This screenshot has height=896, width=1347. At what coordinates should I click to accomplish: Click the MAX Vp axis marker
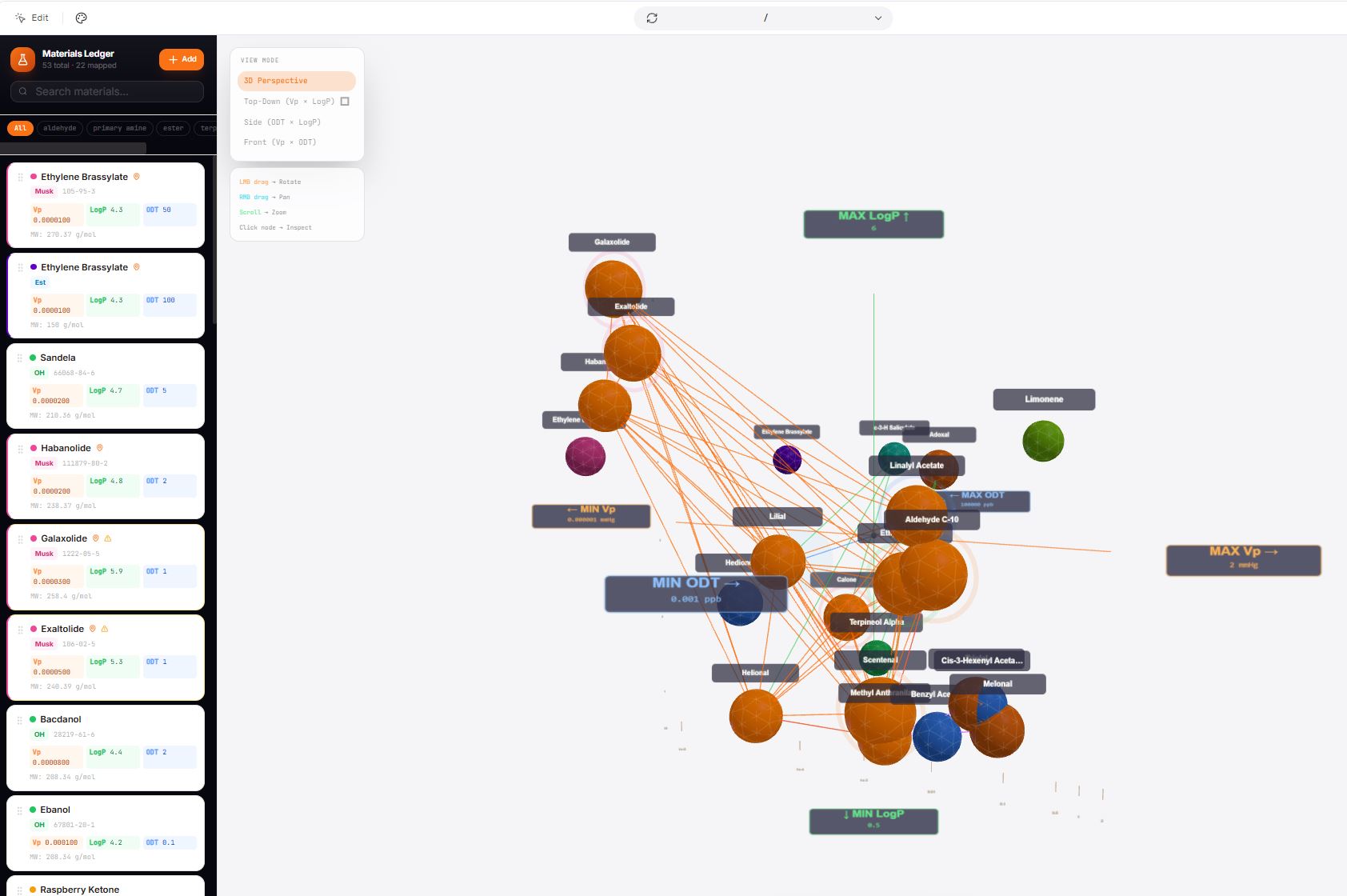coord(1243,560)
